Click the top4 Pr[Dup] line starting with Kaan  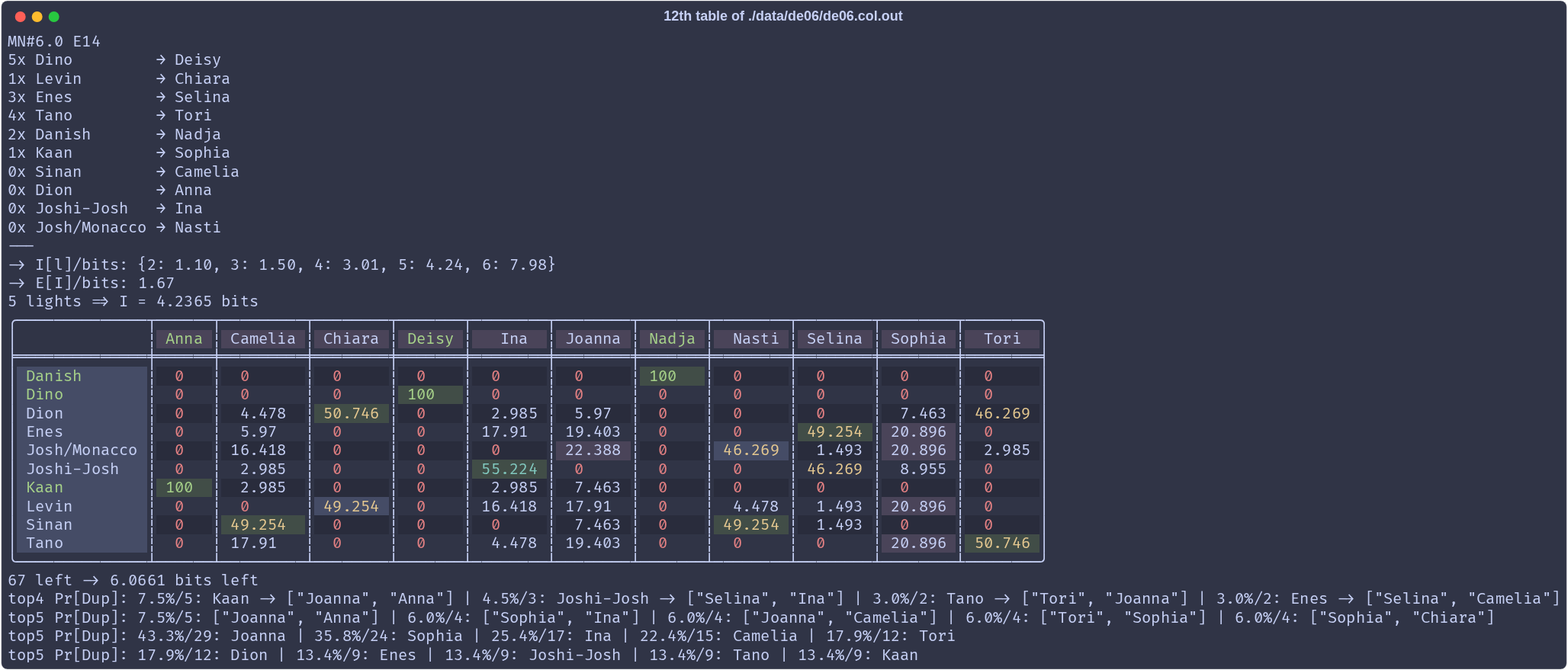pyautogui.click(x=784, y=599)
